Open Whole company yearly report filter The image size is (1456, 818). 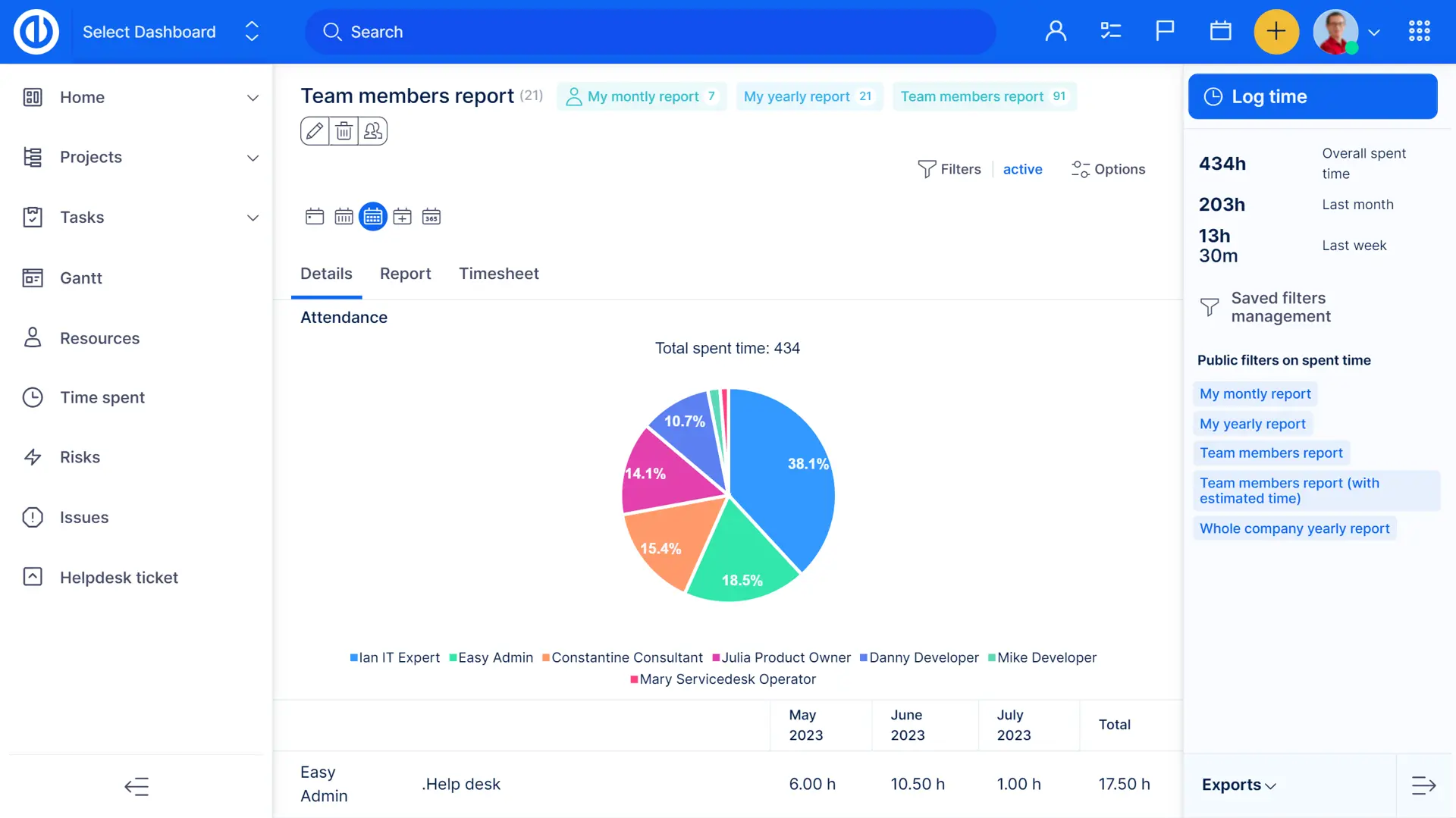click(x=1294, y=528)
